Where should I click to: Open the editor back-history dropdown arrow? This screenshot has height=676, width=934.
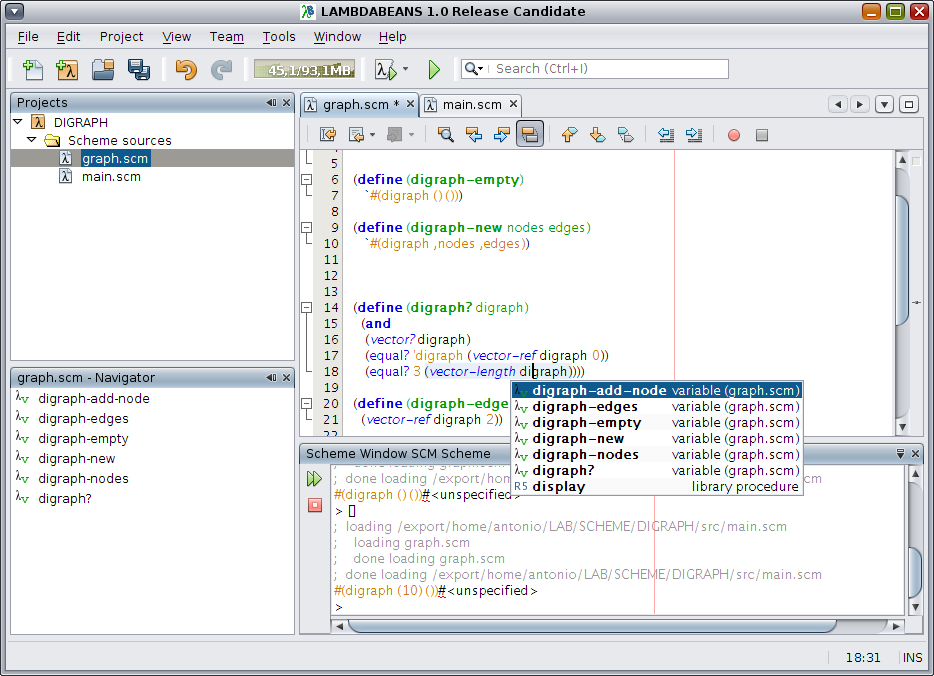click(373, 135)
